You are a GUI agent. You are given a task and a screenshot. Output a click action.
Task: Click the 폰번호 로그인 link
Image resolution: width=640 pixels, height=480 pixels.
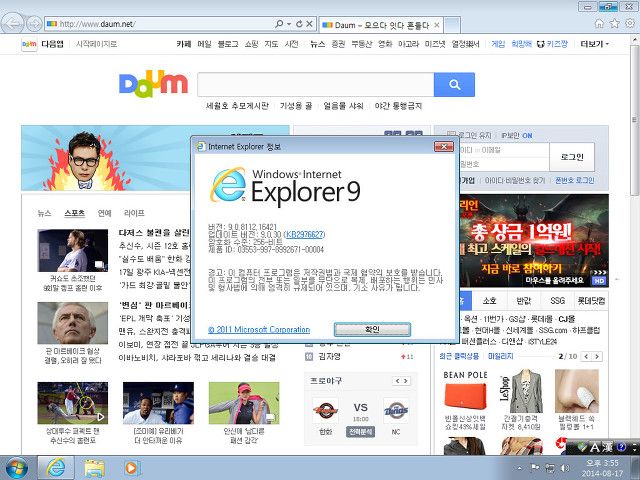575,180
